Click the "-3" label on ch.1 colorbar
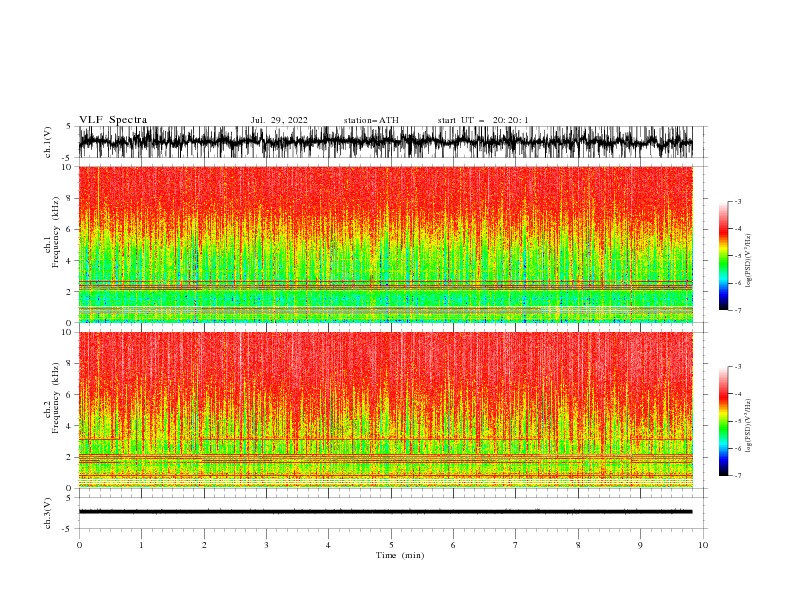 point(737,201)
